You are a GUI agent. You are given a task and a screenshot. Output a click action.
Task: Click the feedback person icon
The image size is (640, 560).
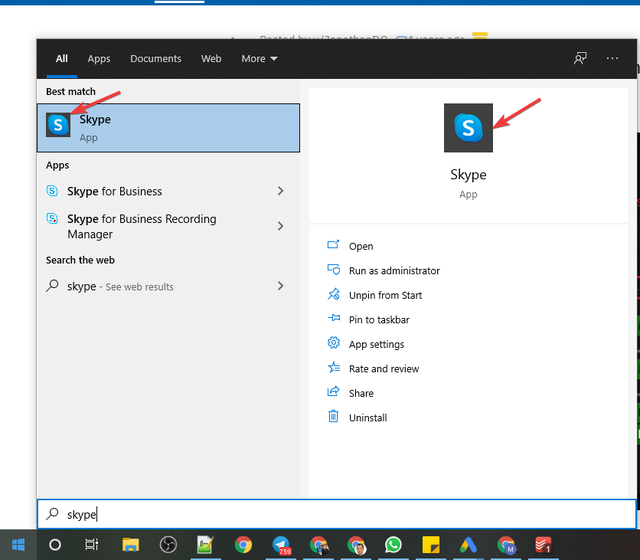pos(580,58)
